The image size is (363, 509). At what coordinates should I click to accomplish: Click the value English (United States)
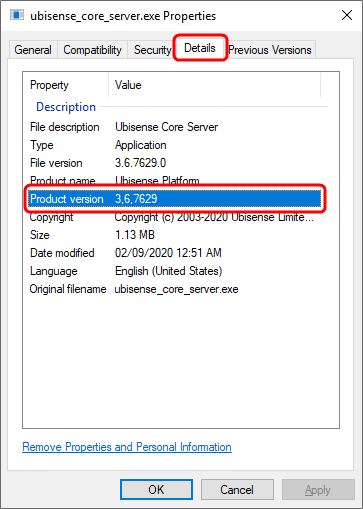(168, 271)
